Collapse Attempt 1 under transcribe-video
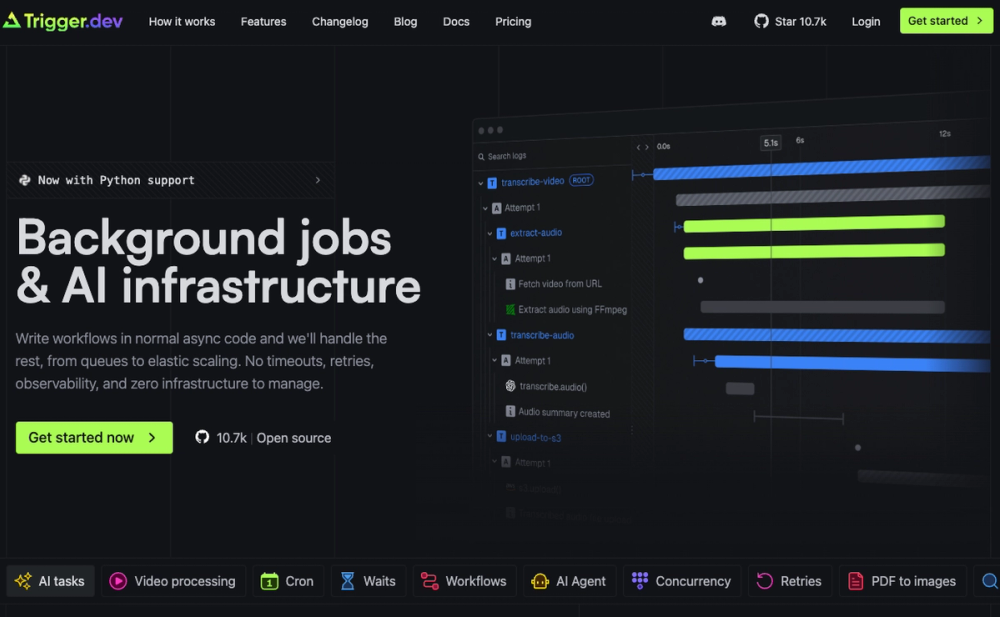1000x617 pixels. [x=485, y=208]
